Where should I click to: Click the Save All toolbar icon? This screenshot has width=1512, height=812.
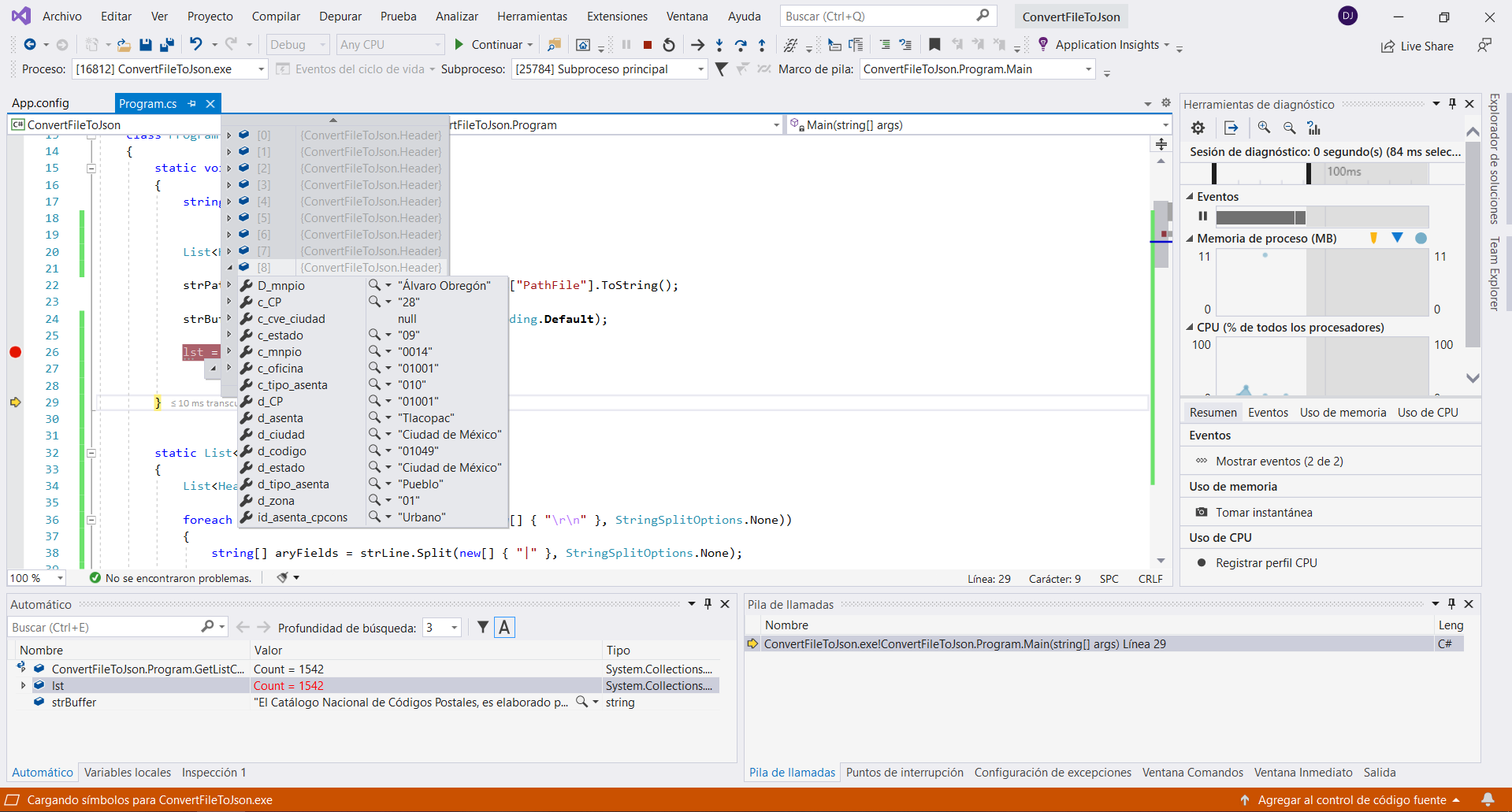point(166,45)
